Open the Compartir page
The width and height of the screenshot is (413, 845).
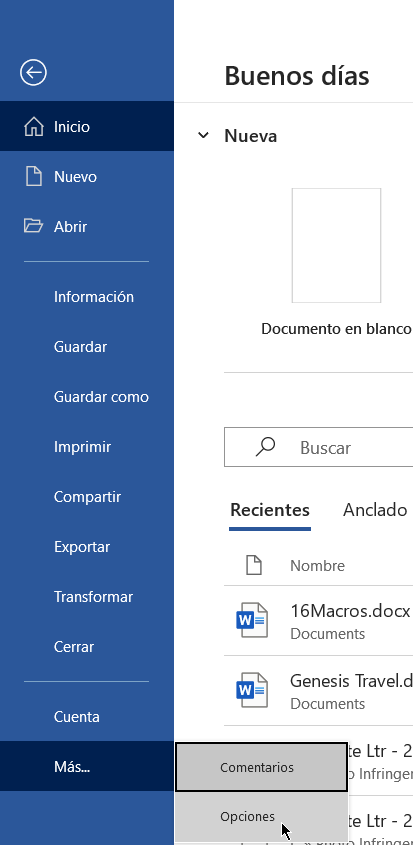87,497
